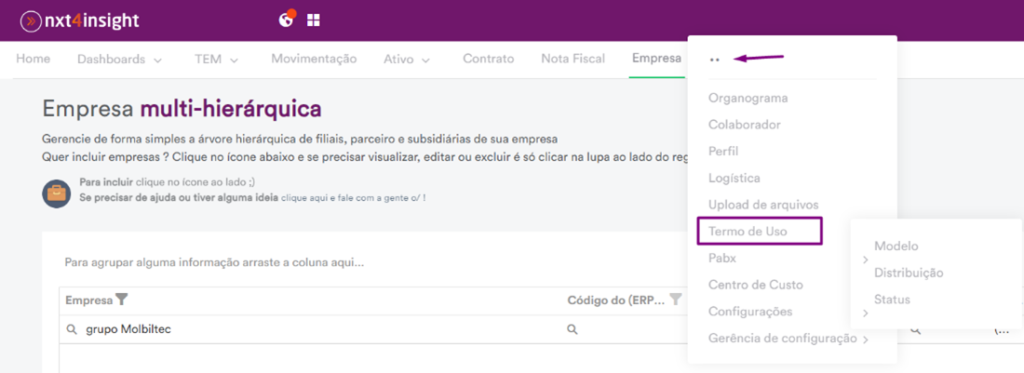Click the briefcase add-company icon
Screen dimensions: 1024x373
pyautogui.click(x=56, y=194)
